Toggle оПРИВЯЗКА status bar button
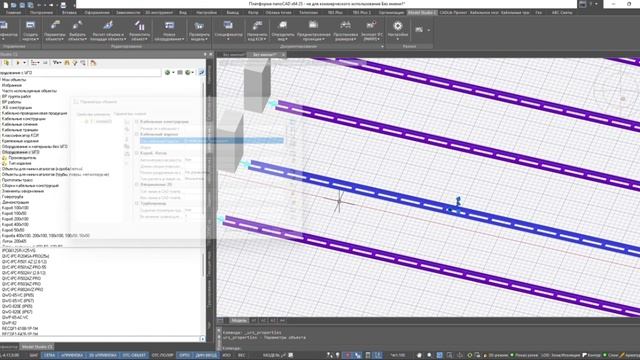 72,355
